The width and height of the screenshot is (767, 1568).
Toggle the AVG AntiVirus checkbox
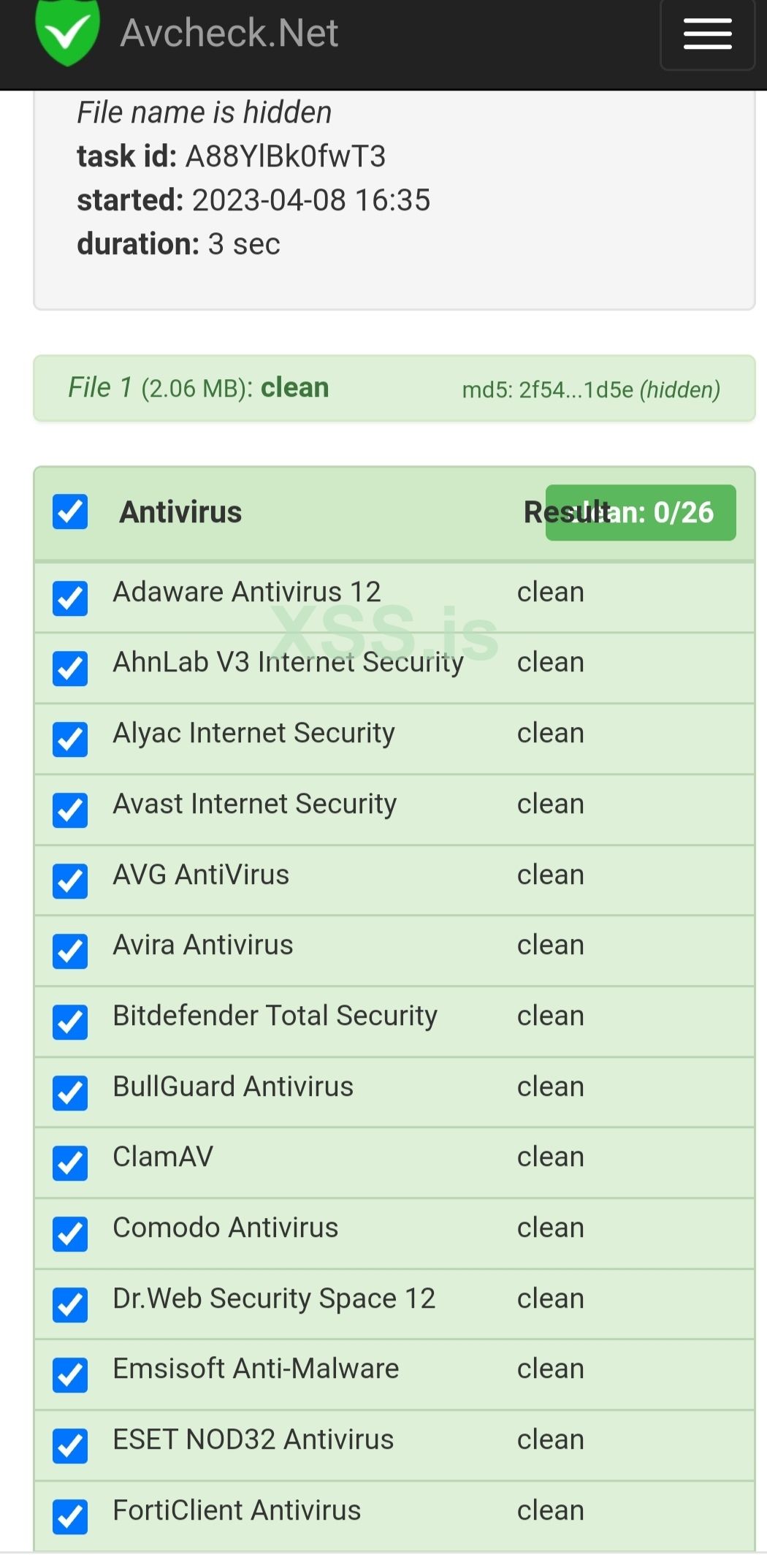pos(70,880)
